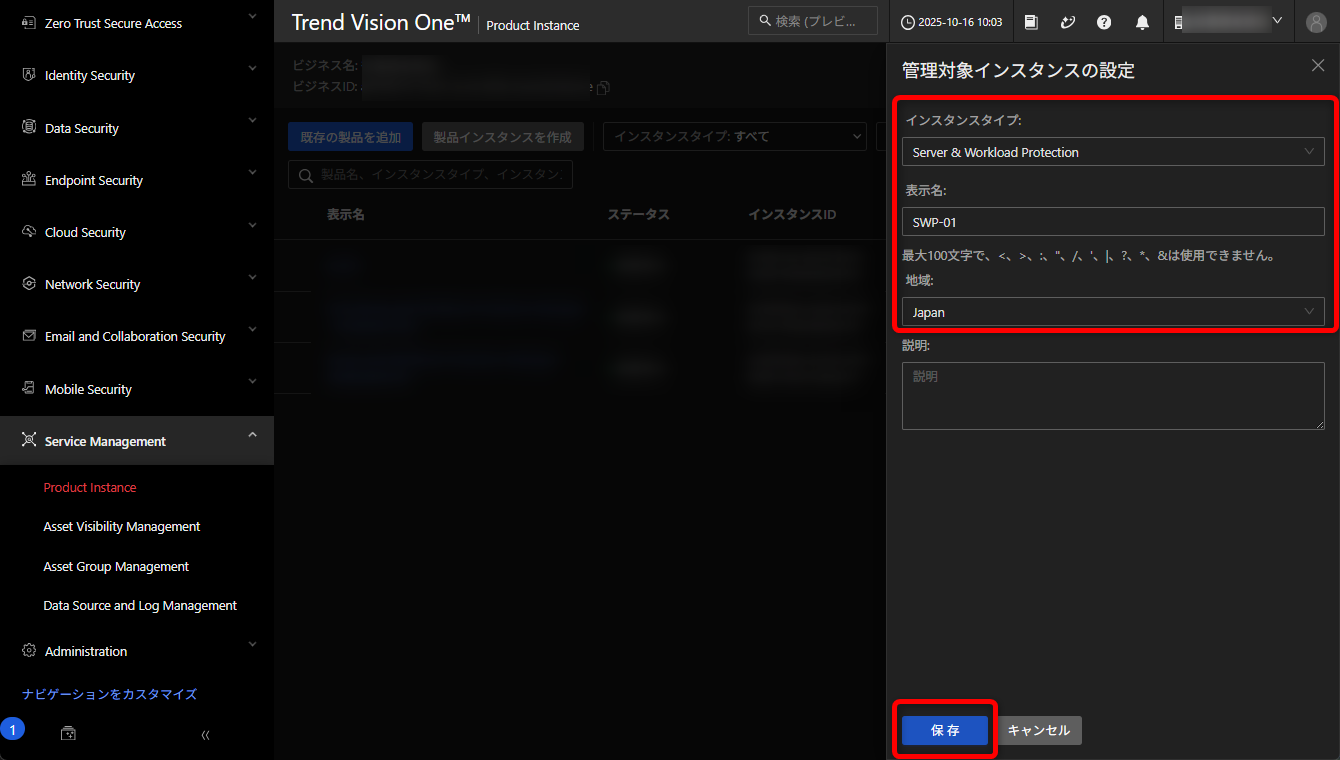Image resolution: width=1340 pixels, height=760 pixels.
Task: Click the Network Security shield icon
Action: click(28, 284)
